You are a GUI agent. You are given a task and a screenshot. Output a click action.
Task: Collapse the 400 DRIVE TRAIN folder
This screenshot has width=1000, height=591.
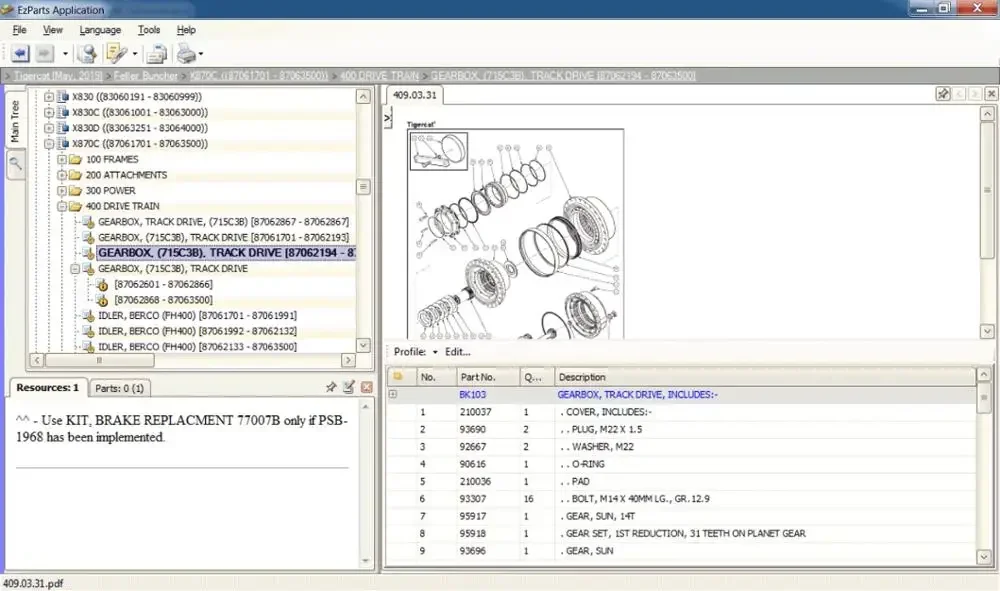(61, 206)
